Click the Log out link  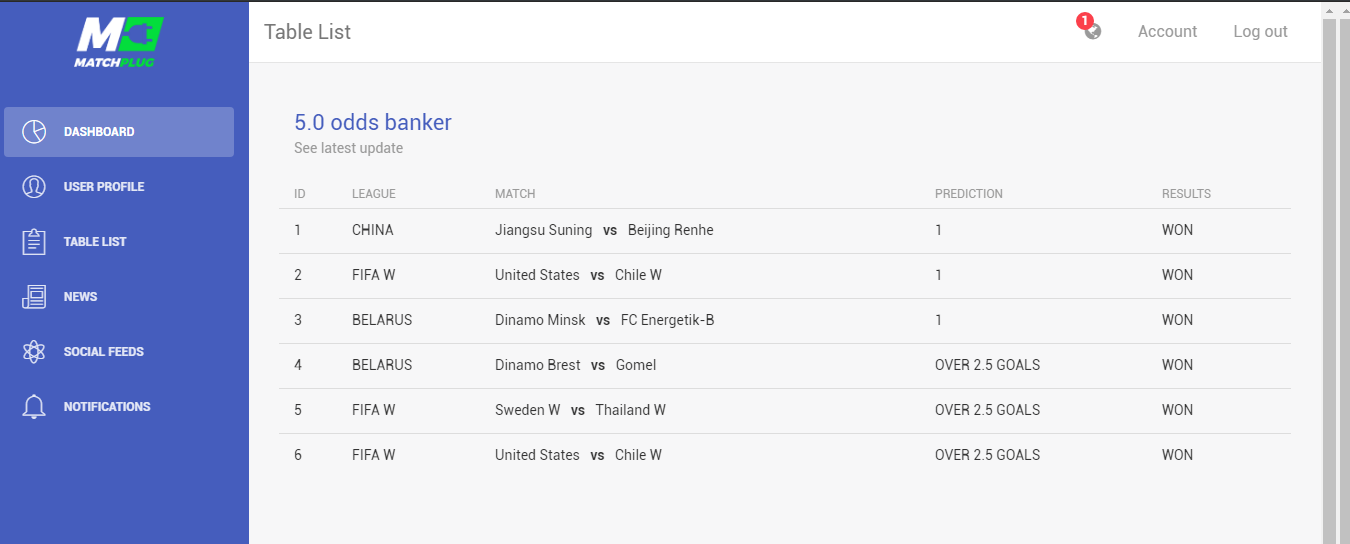[1260, 31]
